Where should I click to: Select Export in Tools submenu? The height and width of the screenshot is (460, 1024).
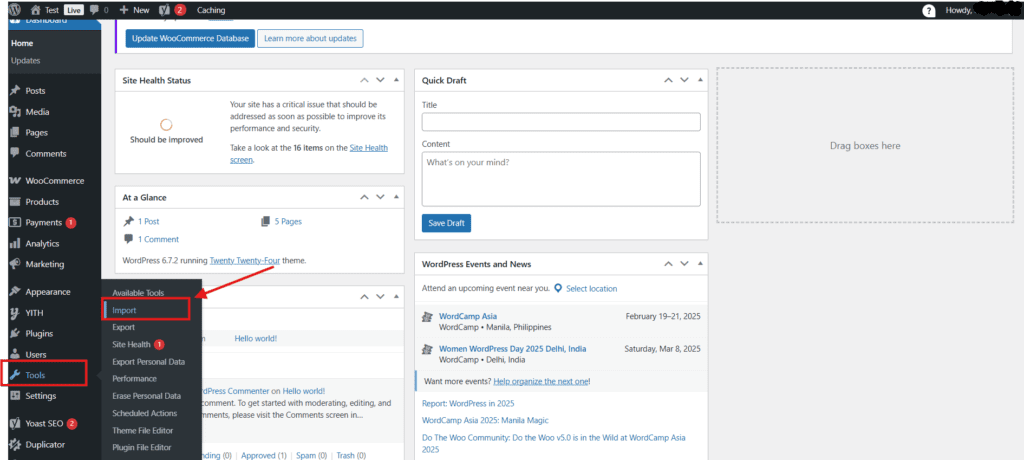tap(123, 327)
